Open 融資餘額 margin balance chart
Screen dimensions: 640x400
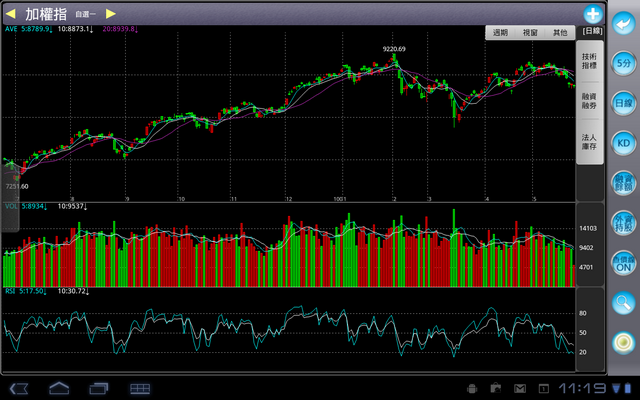coord(624,183)
